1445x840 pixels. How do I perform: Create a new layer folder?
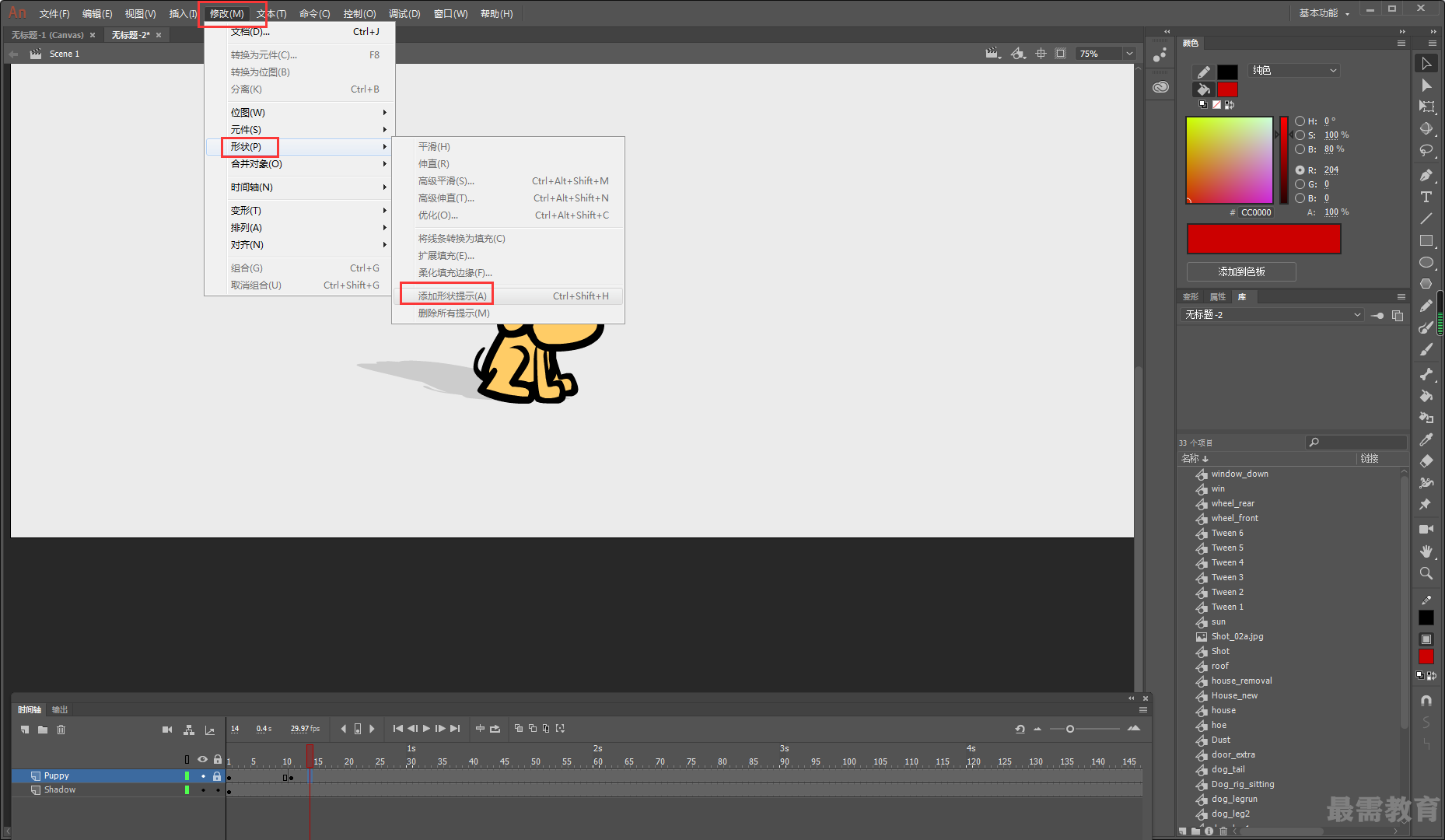click(43, 730)
